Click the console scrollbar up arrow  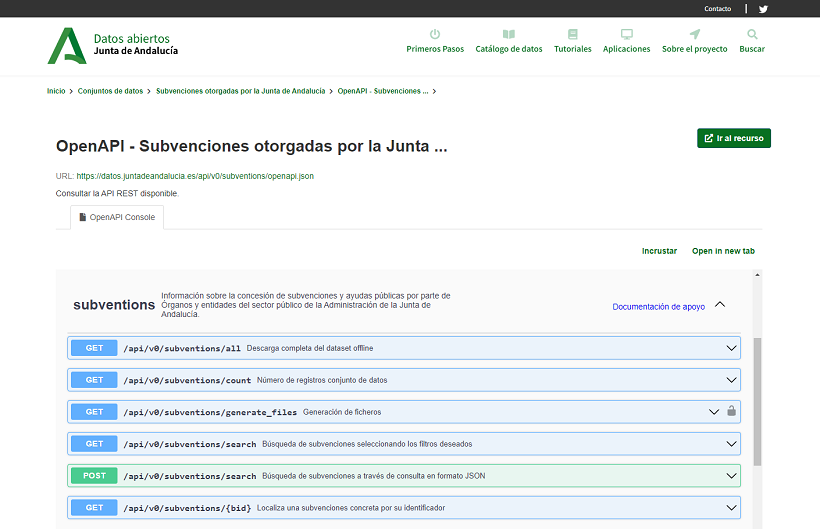pyautogui.click(x=757, y=274)
